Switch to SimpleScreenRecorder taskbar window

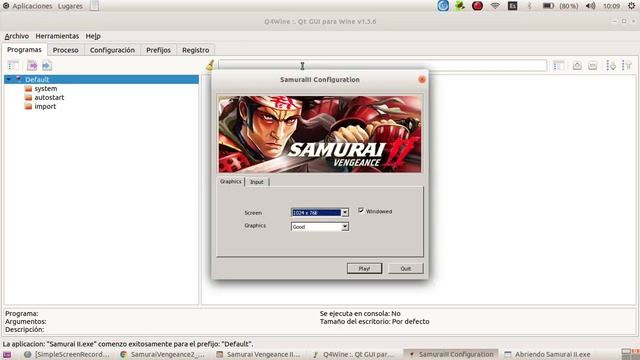67,354
